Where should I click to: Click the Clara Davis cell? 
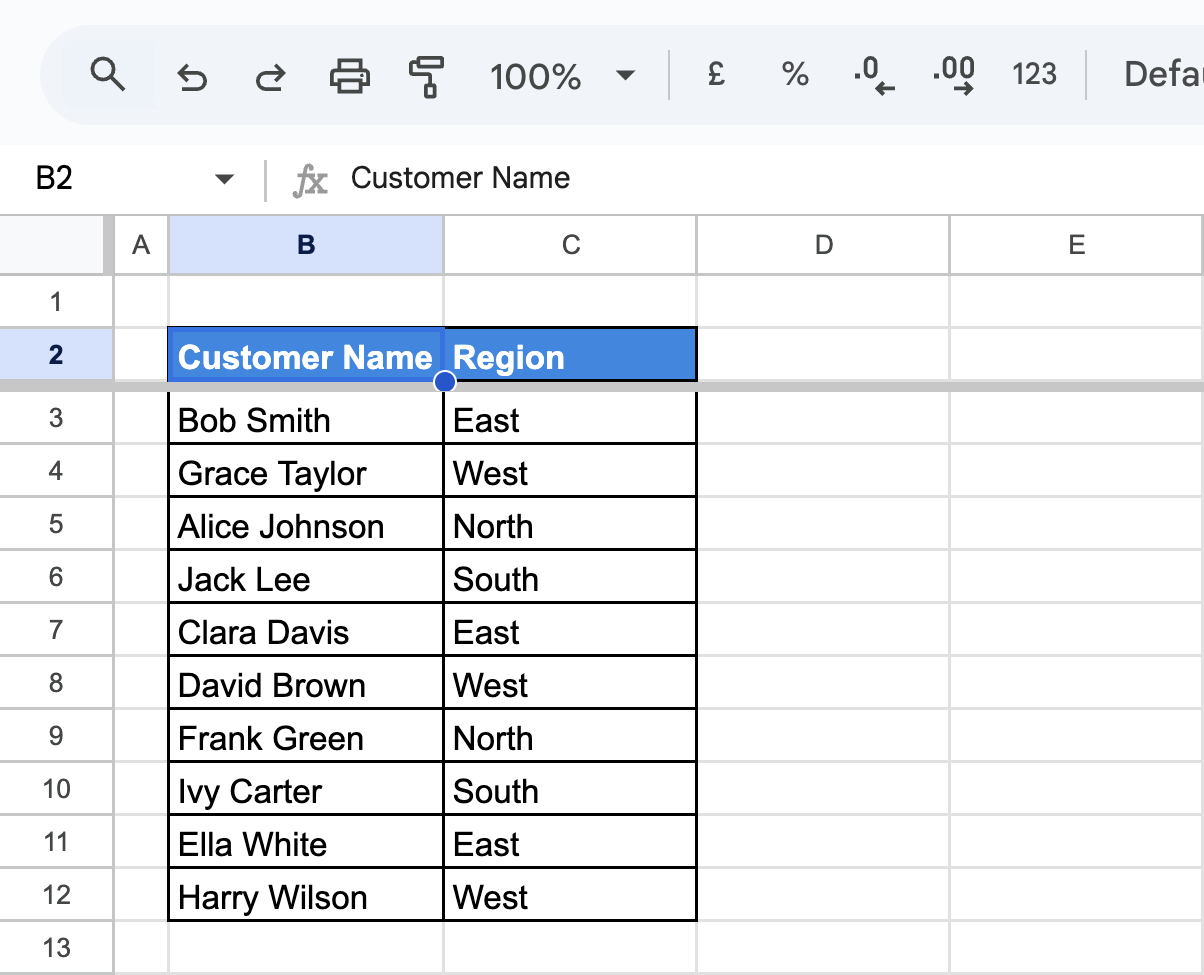coord(306,631)
